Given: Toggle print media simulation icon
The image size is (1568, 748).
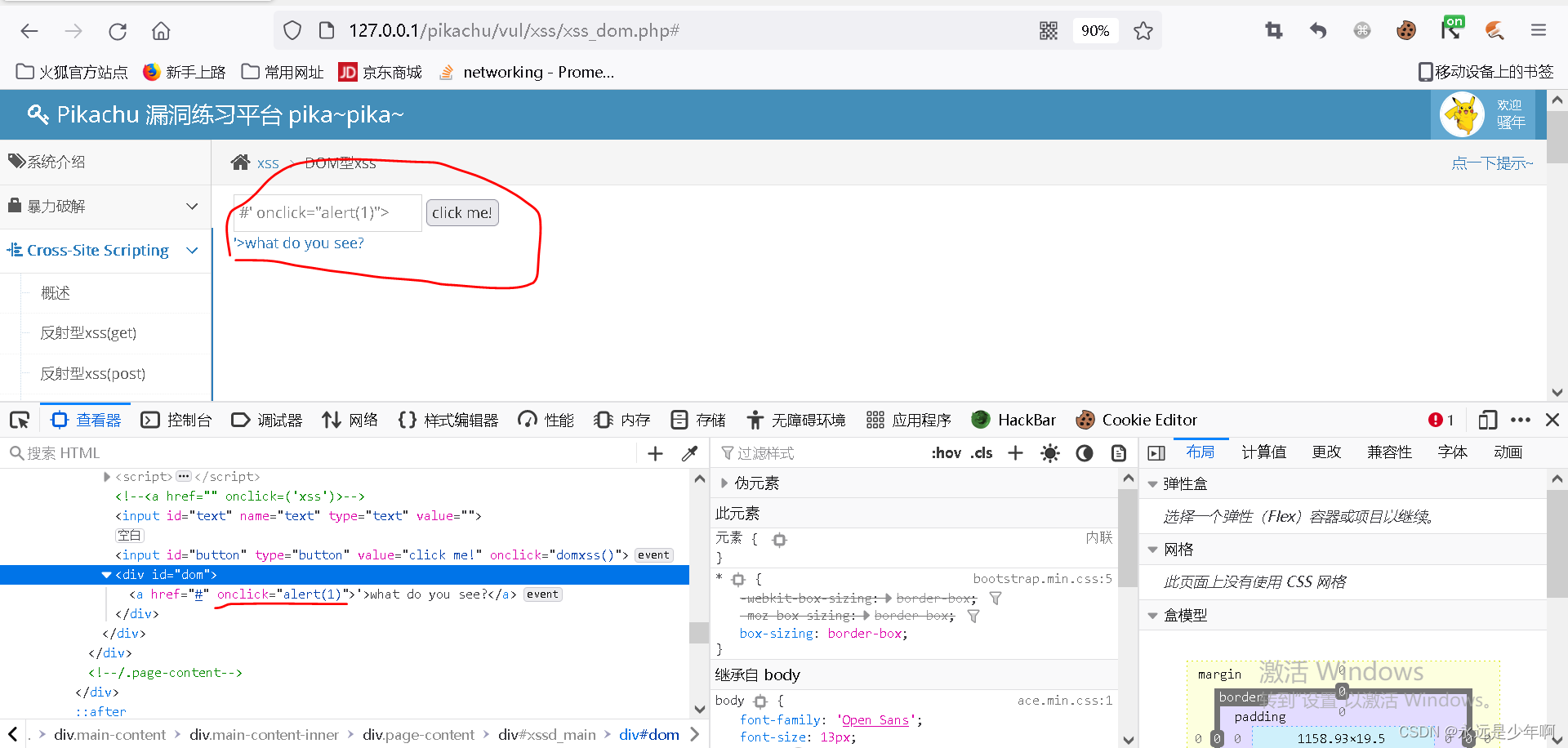Looking at the screenshot, I should pos(1119,453).
